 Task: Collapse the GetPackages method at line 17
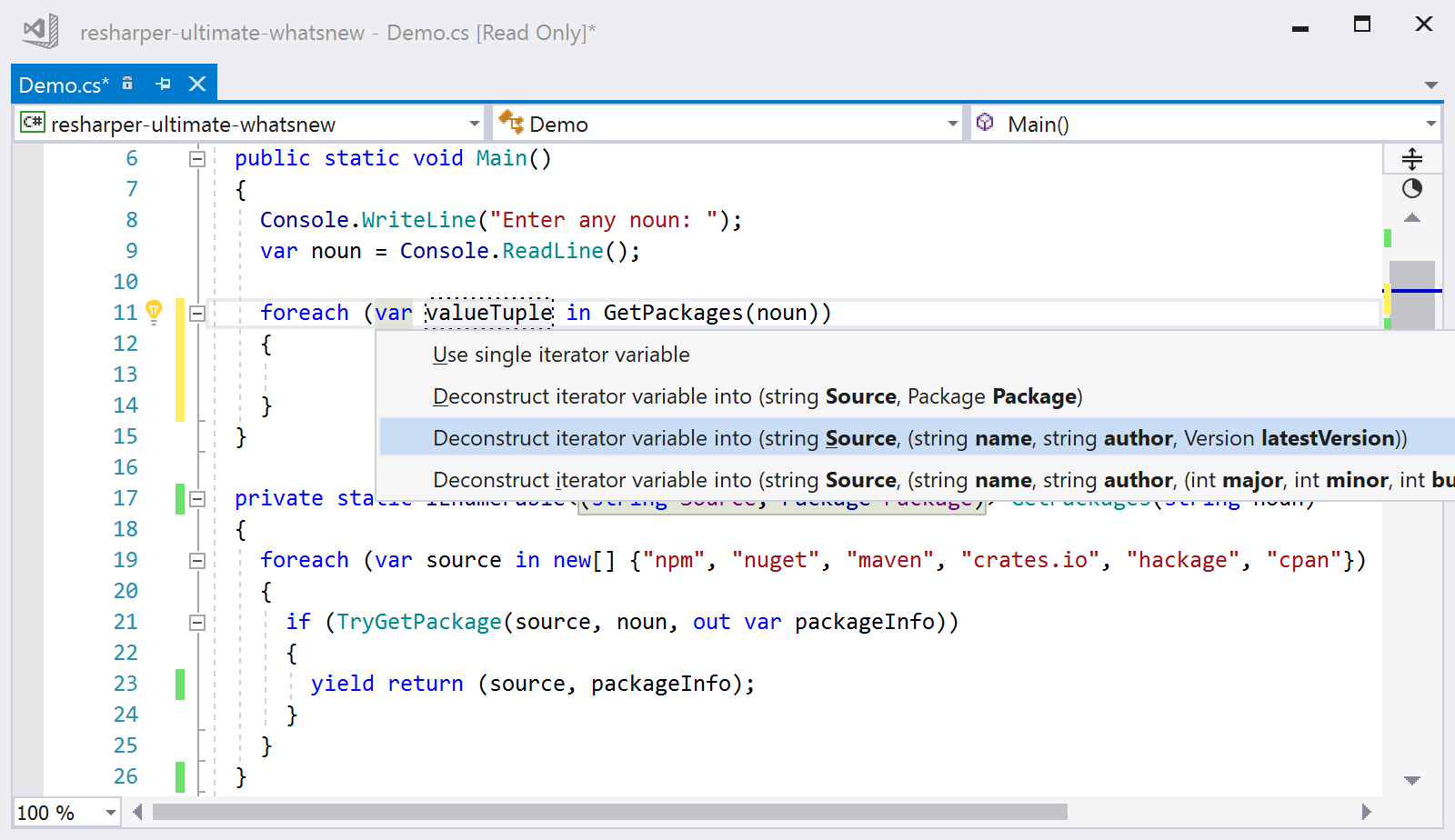(196, 499)
